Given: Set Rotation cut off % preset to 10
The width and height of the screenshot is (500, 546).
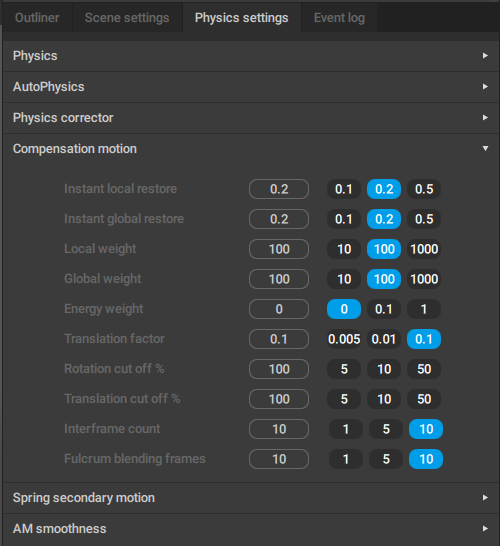Looking at the screenshot, I should 384,369.
